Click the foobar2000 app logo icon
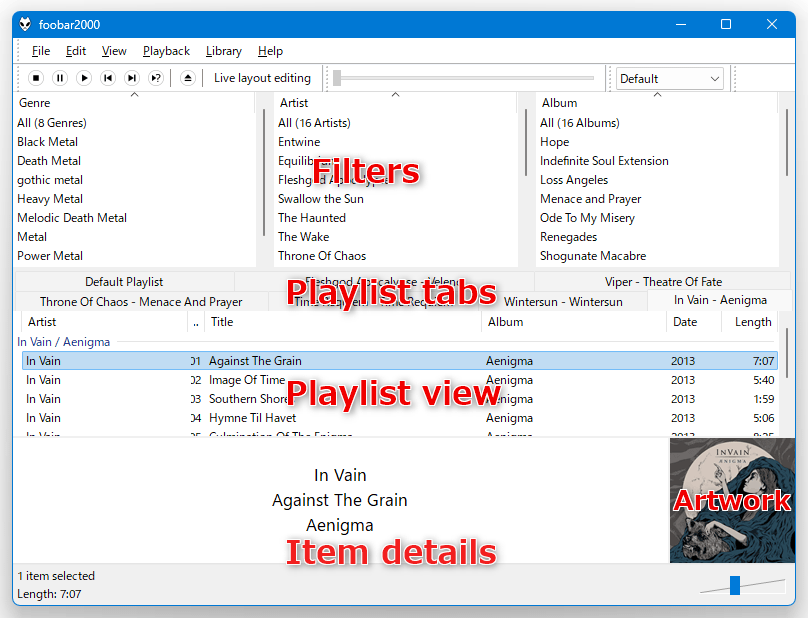The height and width of the screenshot is (618, 808). [x=25, y=24]
